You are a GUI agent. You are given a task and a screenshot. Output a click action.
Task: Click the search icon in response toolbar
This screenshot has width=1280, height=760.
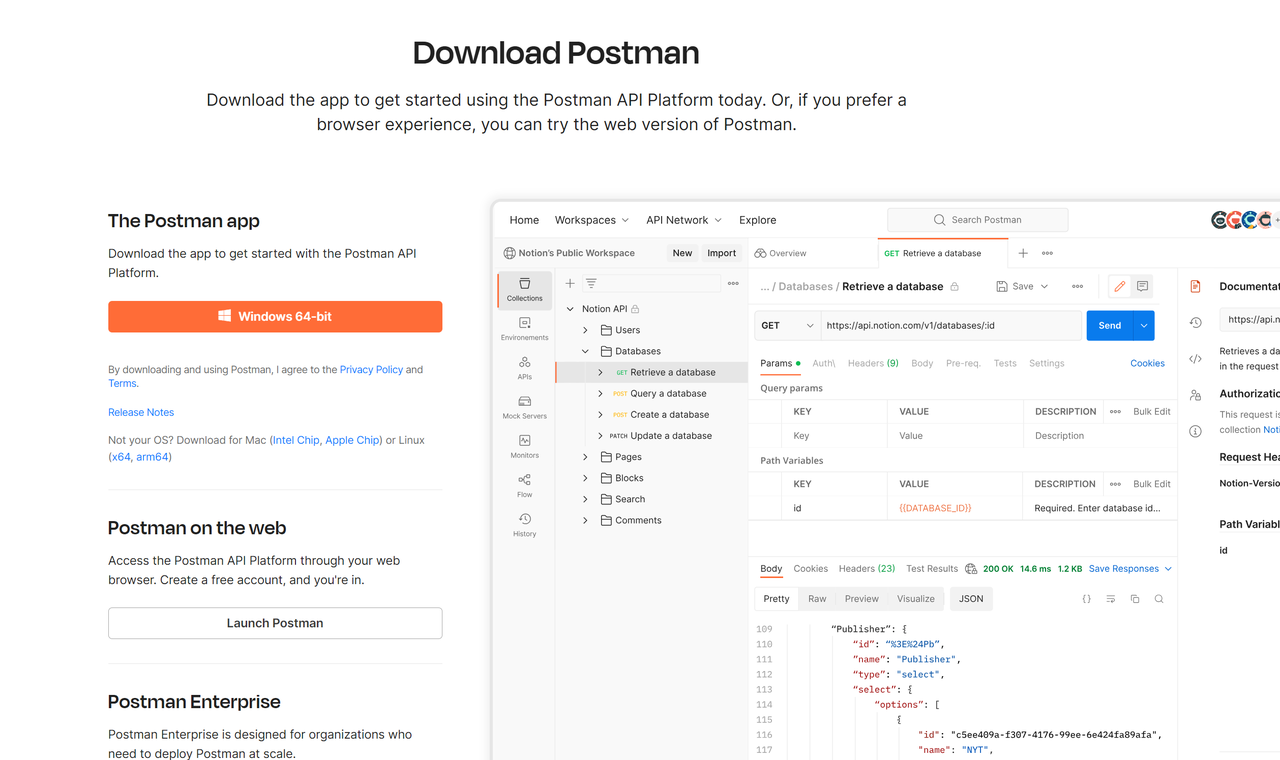pos(1159,599)
